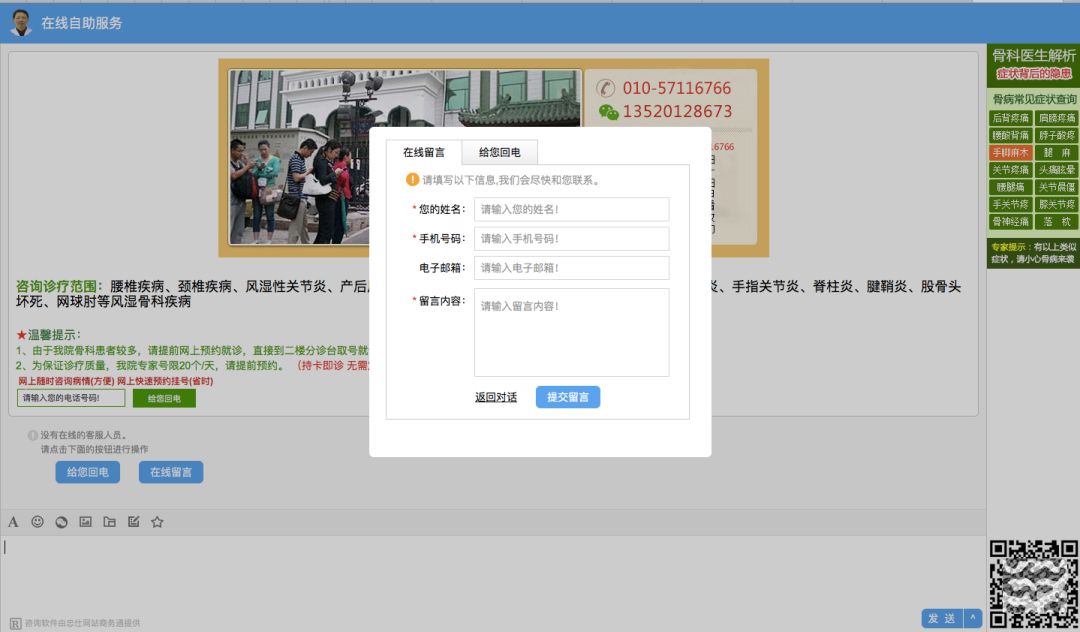This screenshot has width=1080, height=632.
Task: Click the star favorite icon
Action: [x=157, y=521]
